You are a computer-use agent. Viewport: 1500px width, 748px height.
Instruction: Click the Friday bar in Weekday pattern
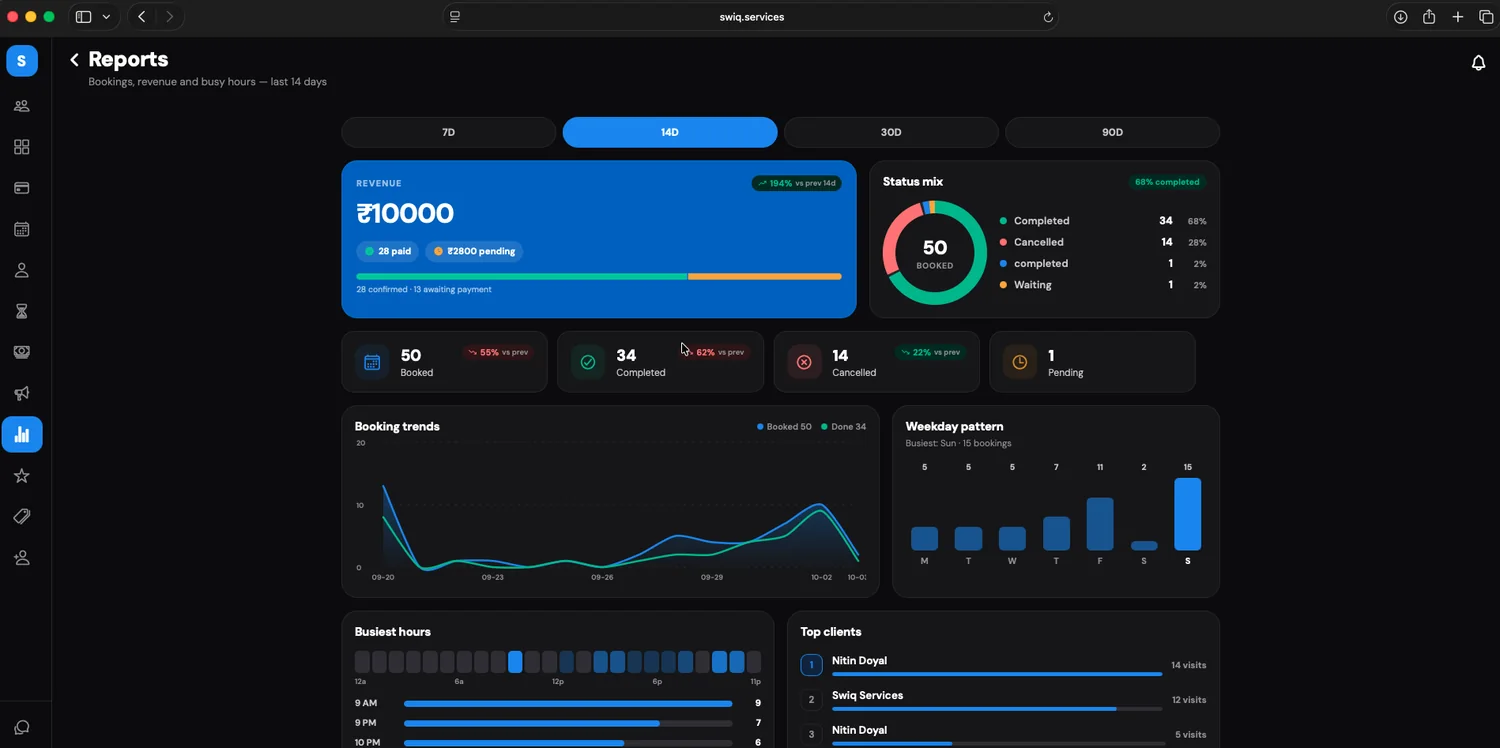[x=1100, y=524]
